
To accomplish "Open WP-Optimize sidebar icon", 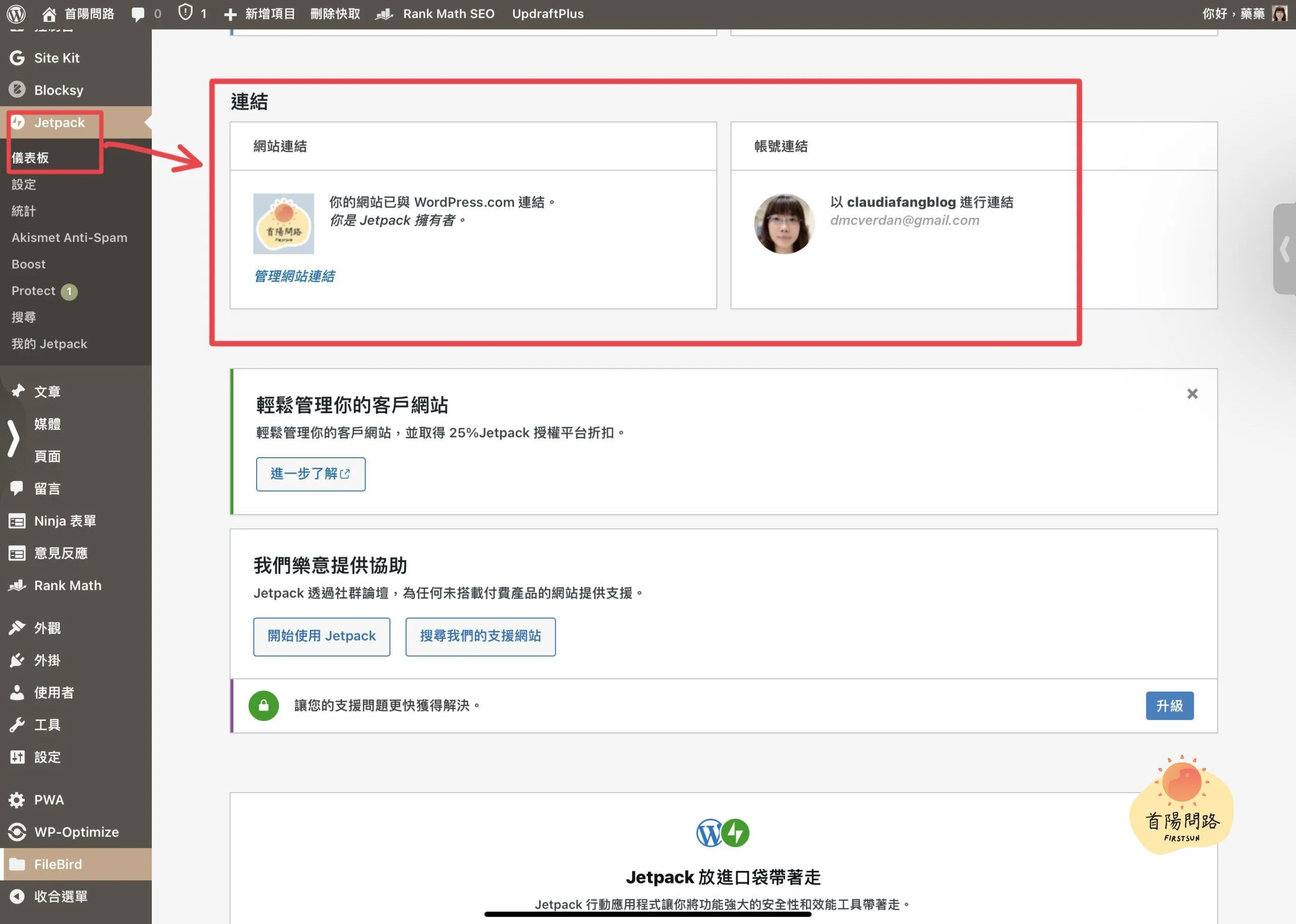I will pyautogui.click(x=17, y=832).
